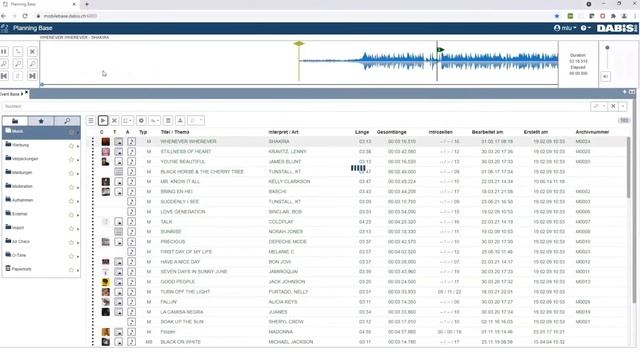640x360 pixels.
Task: Click the X remove icon in table toolbar
Action: point(115,120)
